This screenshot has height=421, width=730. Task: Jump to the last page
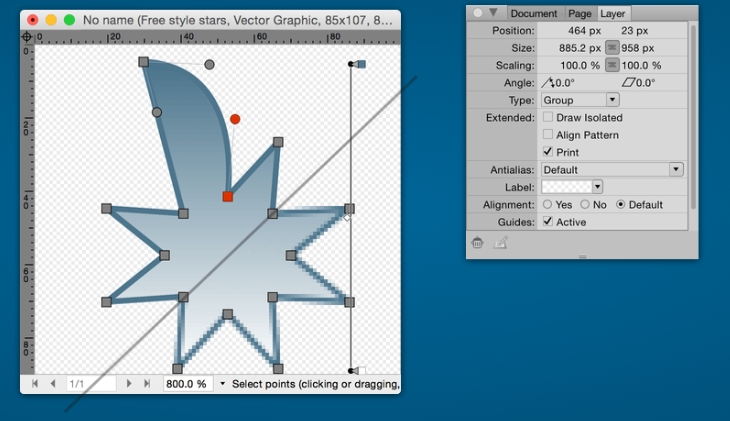147,383
